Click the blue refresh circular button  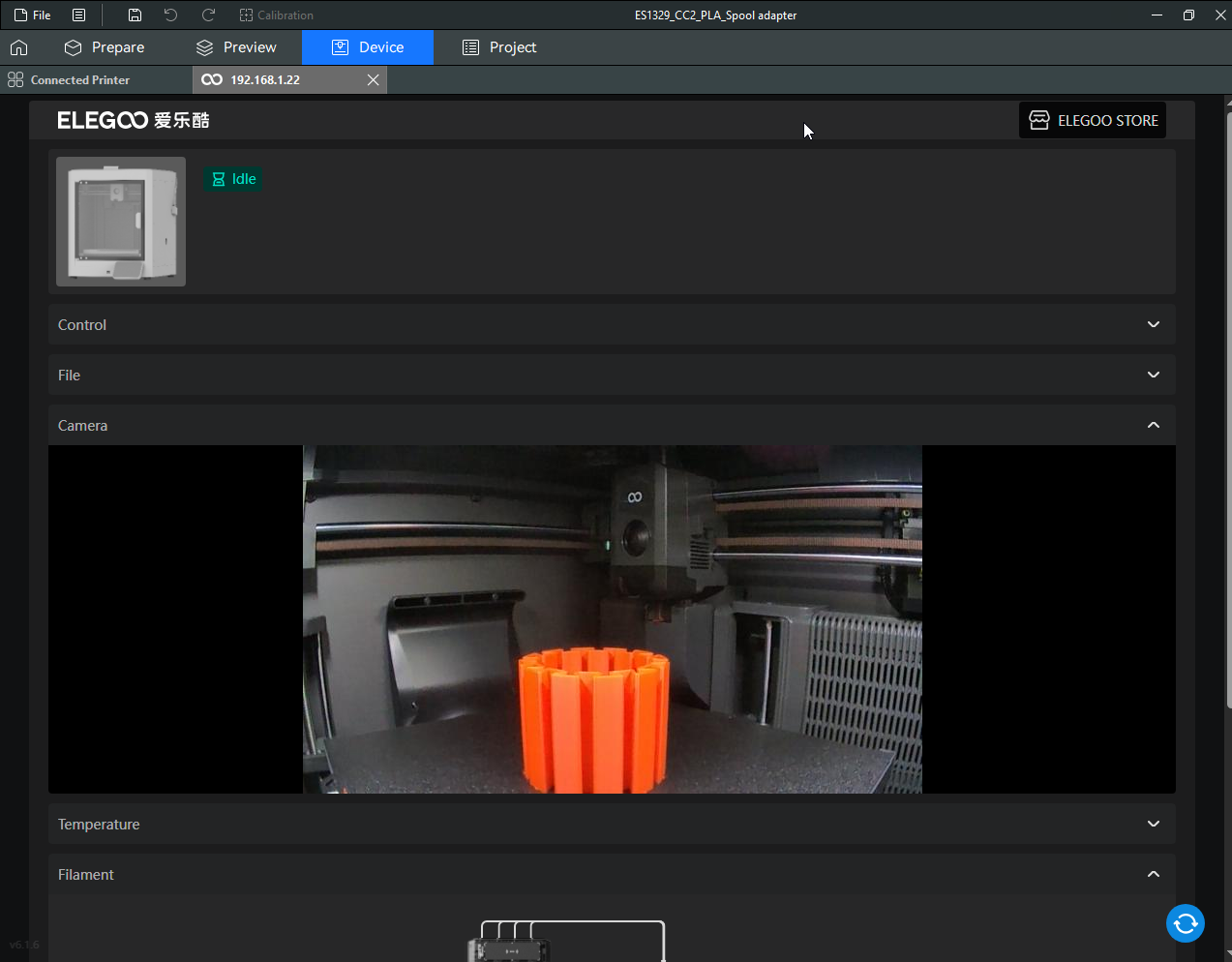[1185, 923]
